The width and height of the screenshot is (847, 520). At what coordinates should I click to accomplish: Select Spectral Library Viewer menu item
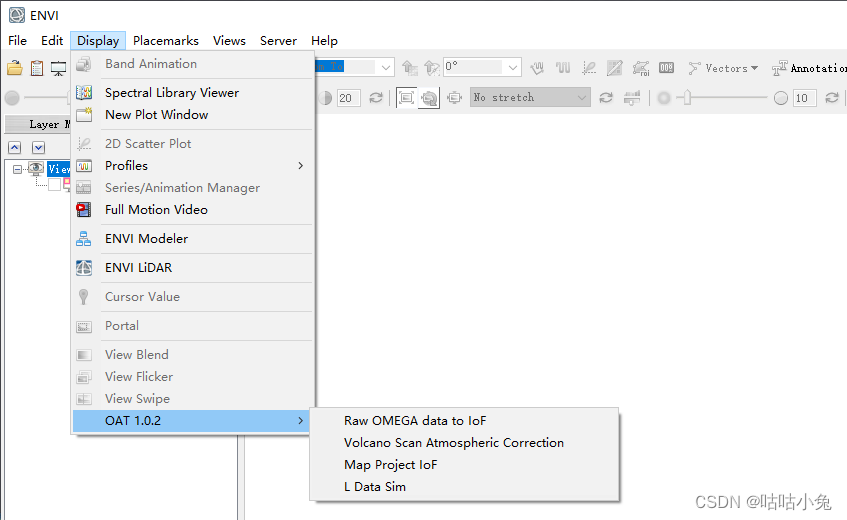point(193,93)
